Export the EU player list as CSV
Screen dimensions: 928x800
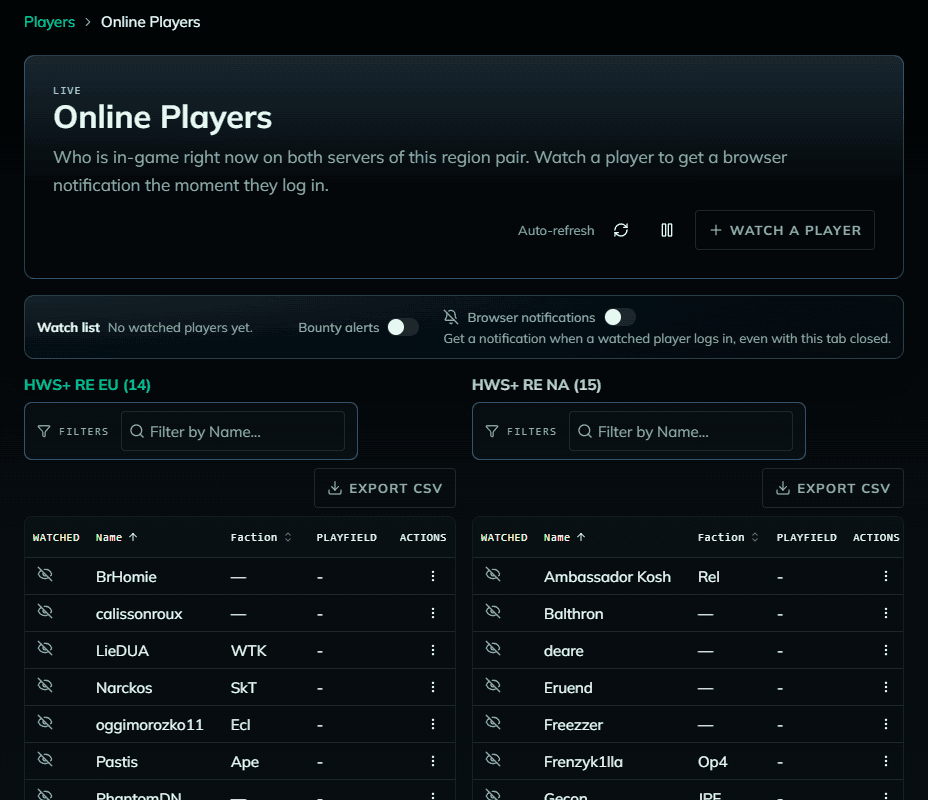385,488
